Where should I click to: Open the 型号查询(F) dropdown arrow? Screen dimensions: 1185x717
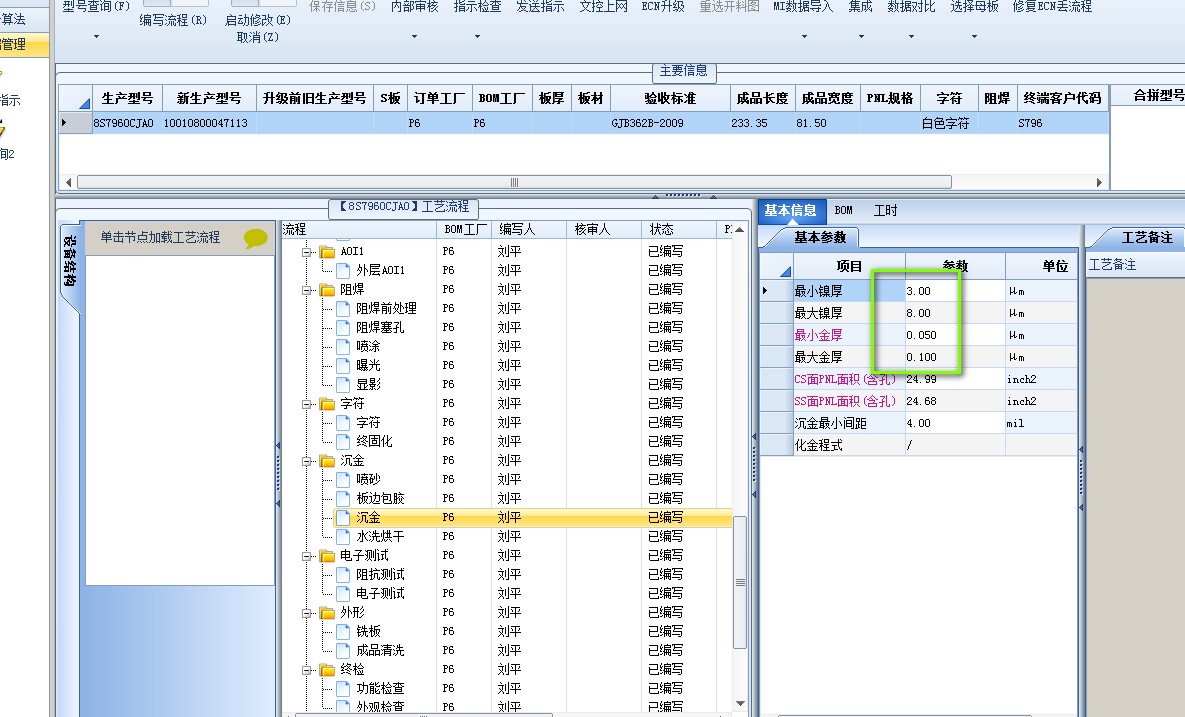[96, 36]
